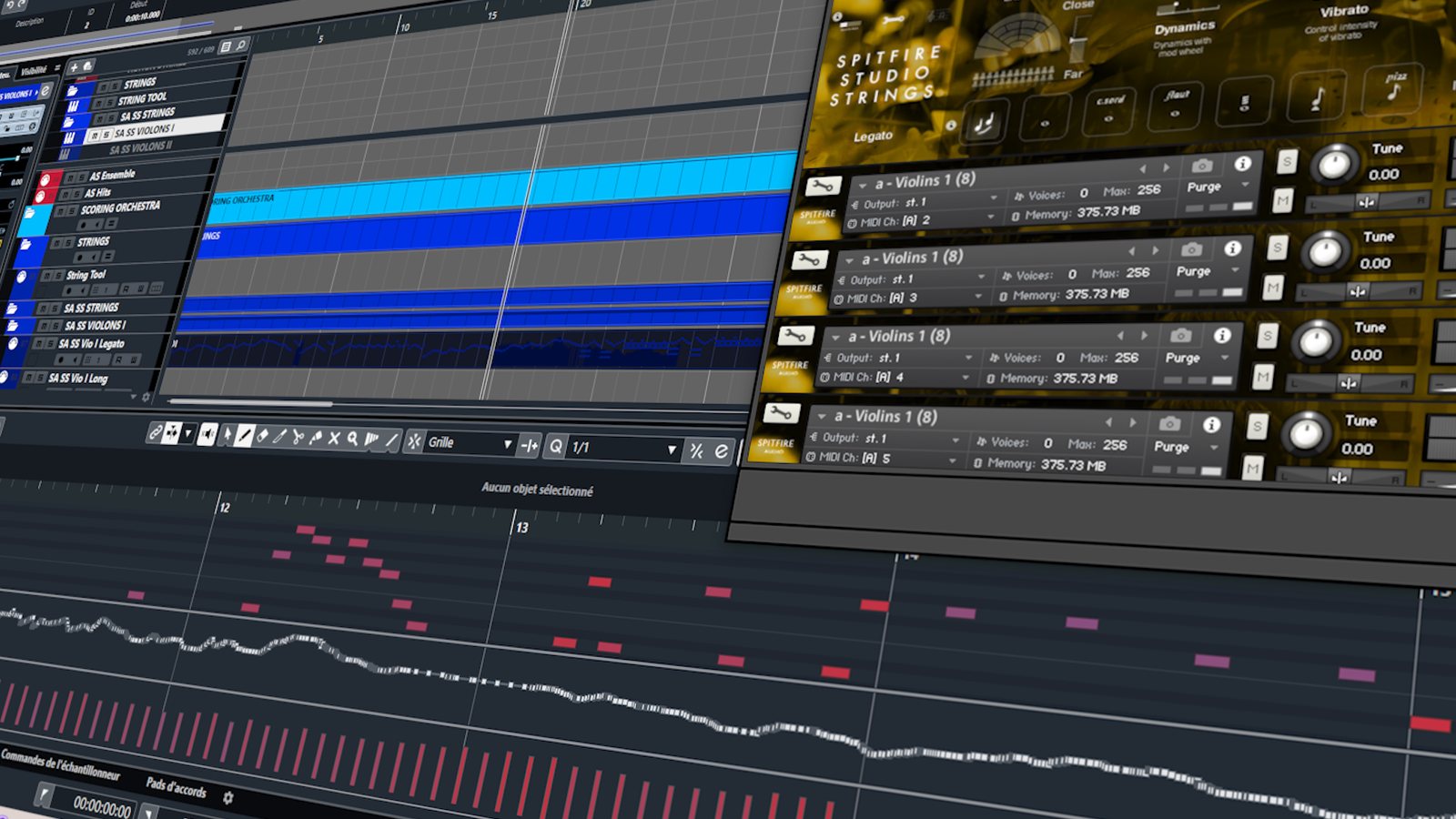This screenshot has width=1456, height=819.
Task: Click the Q quantize icon
Action: point(555,446)
